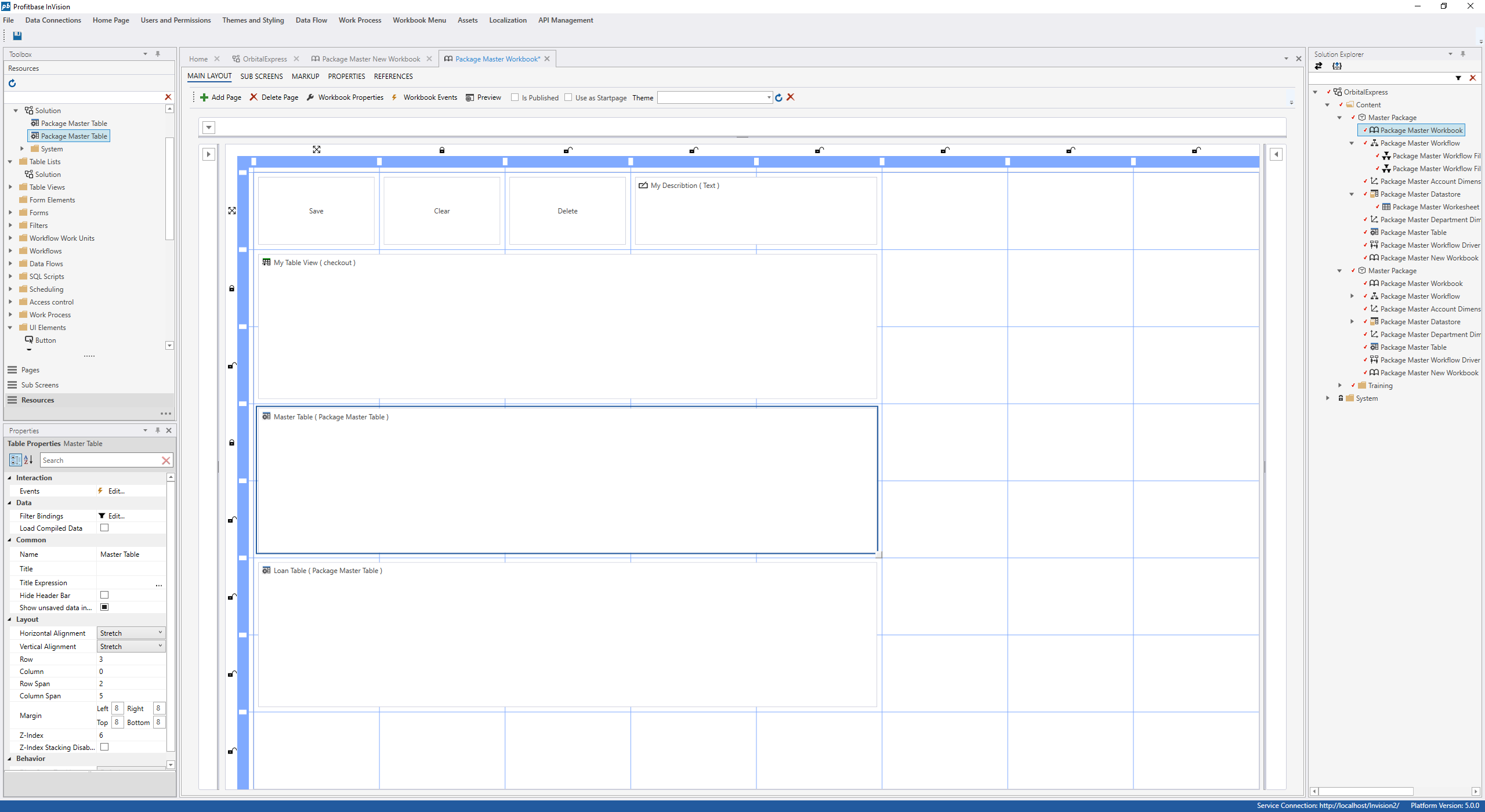Clear theme with red X icon
Screen dimensions: 1485x812
point(791,97)
